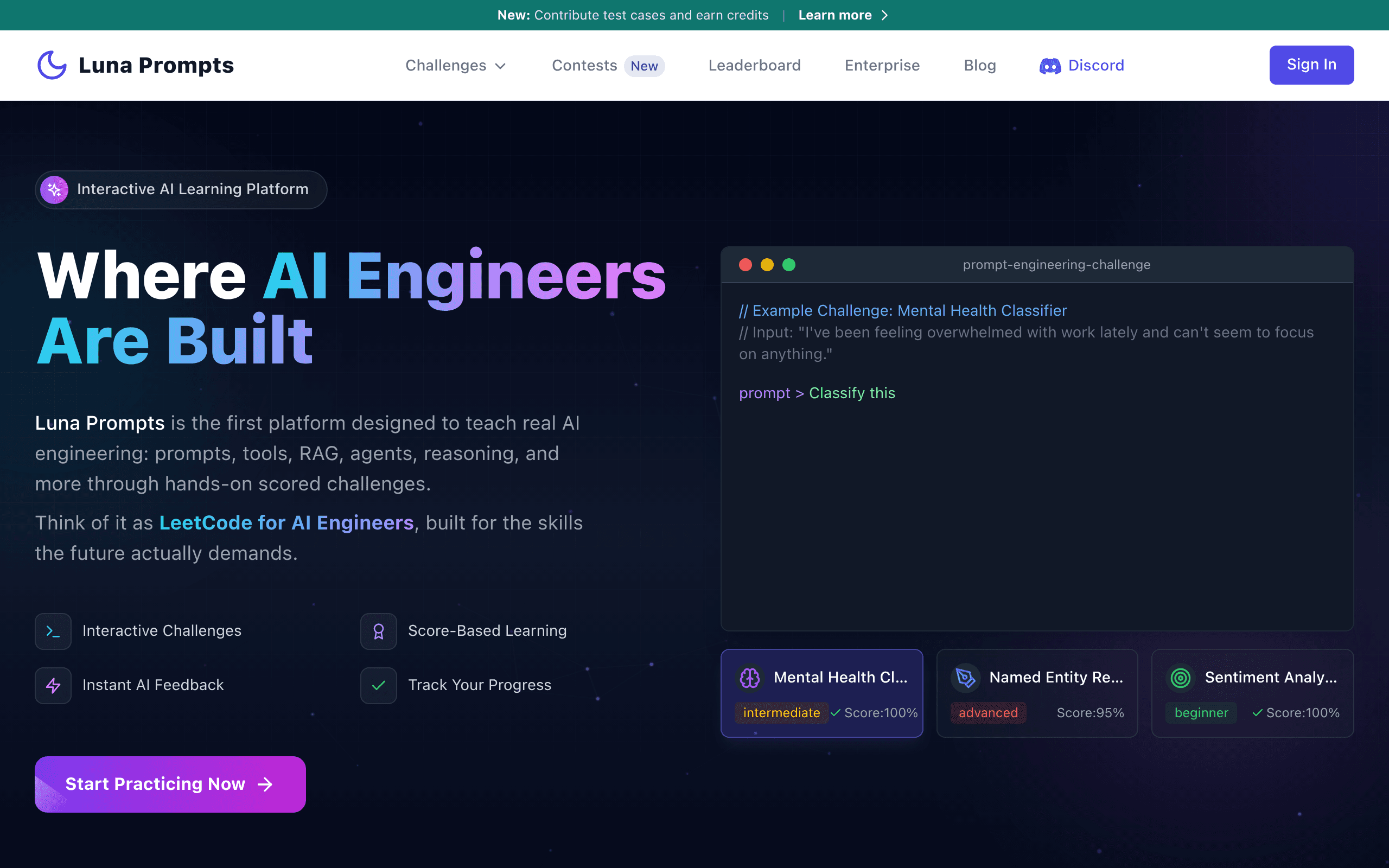Click the banner text about contributing test cases

point(633,16)
